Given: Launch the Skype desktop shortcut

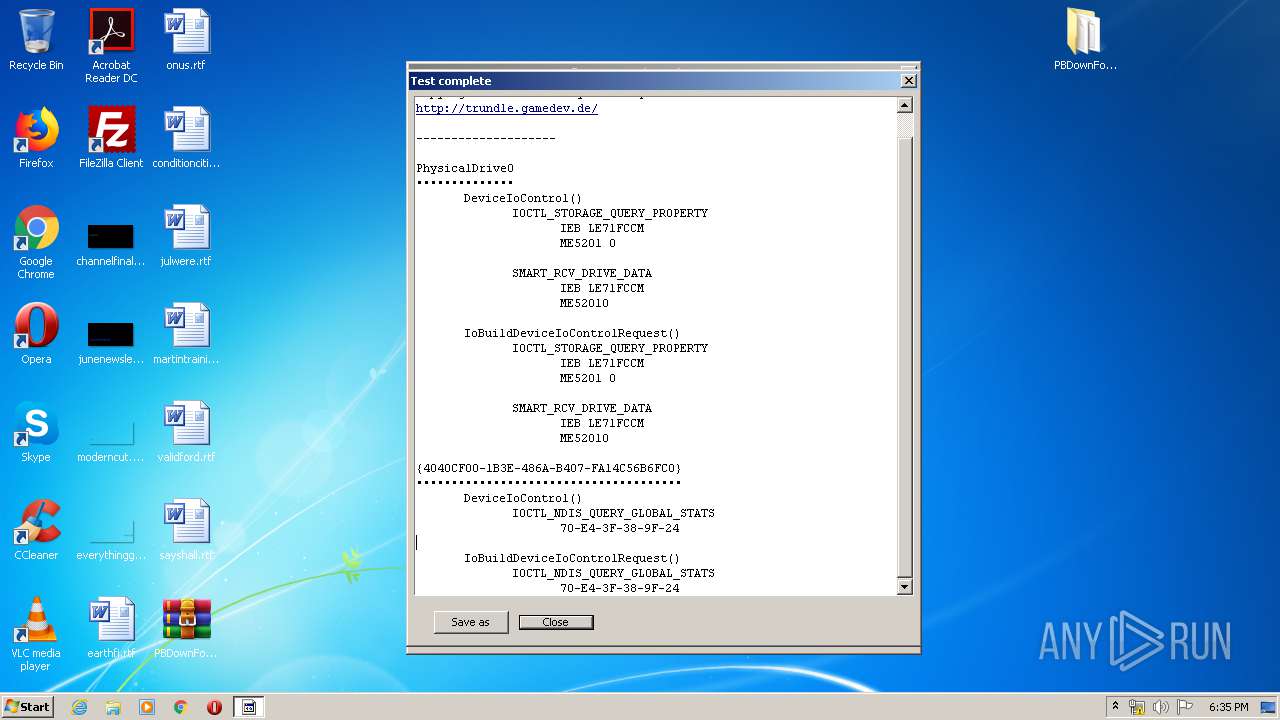Looking at the screenshot, I should click(36, 432).
